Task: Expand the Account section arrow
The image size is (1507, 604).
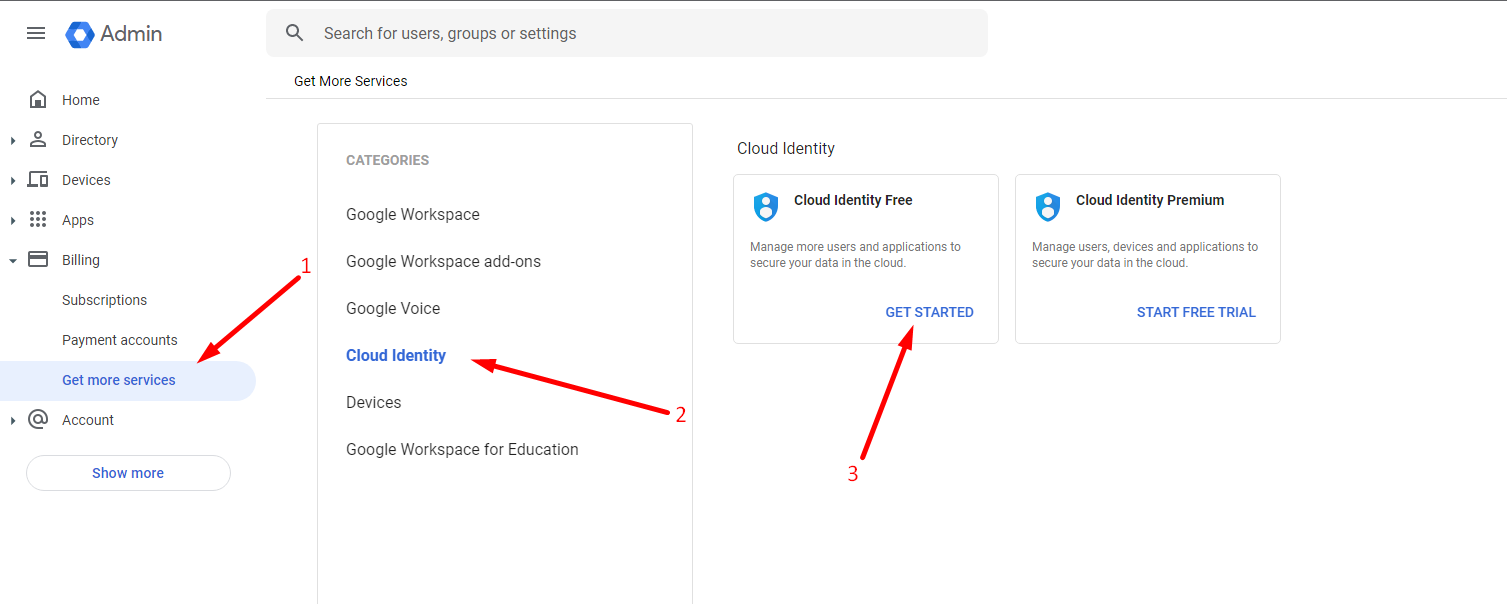Action: (13, 421)
